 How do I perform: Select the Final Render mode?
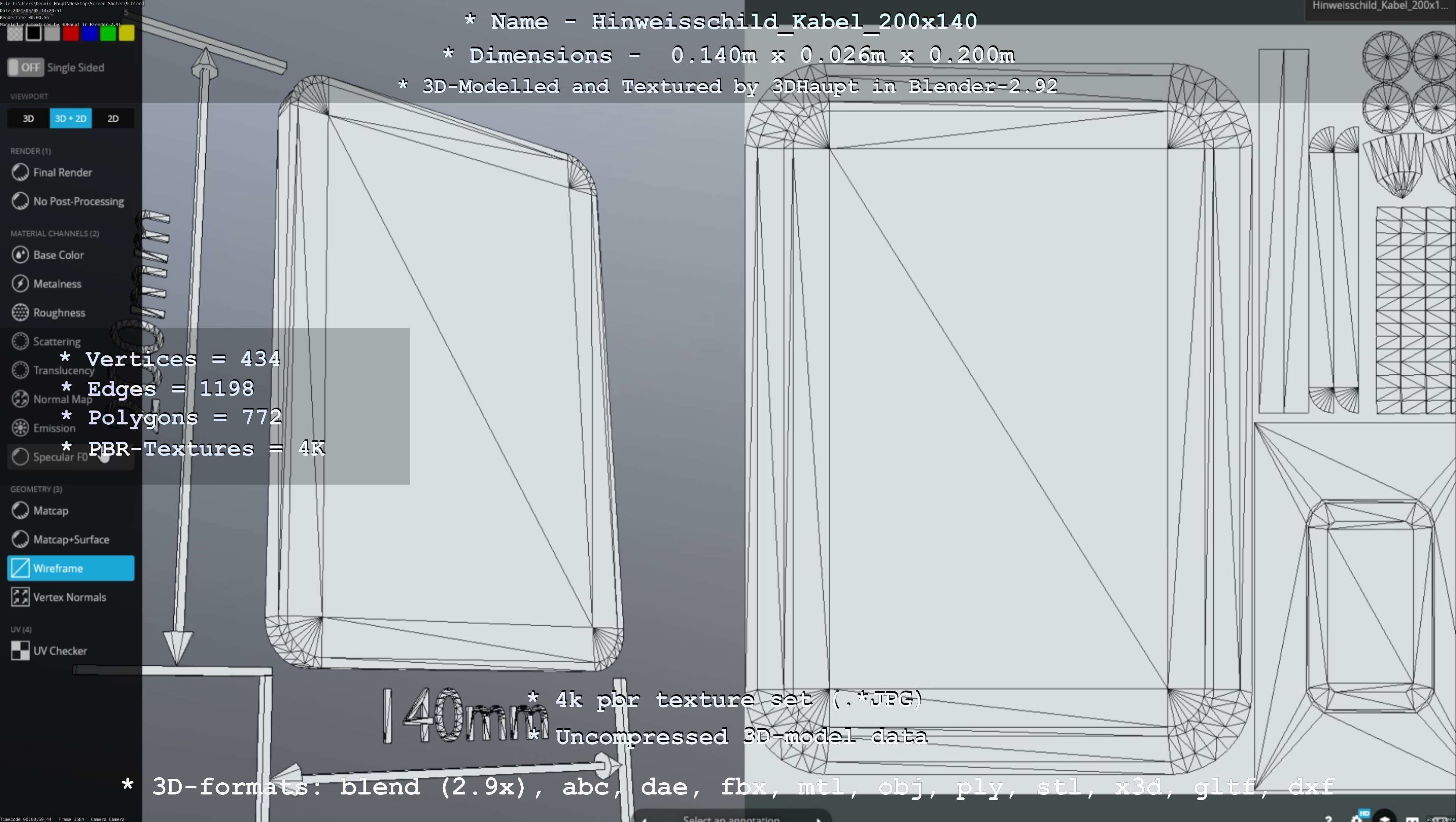click(62, 172)
